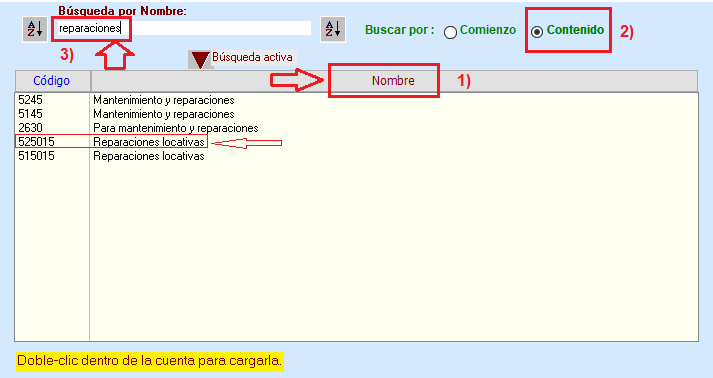Select Reparaciones locativas in row 515015
The image size is (713, 378).
coord(149,156)
